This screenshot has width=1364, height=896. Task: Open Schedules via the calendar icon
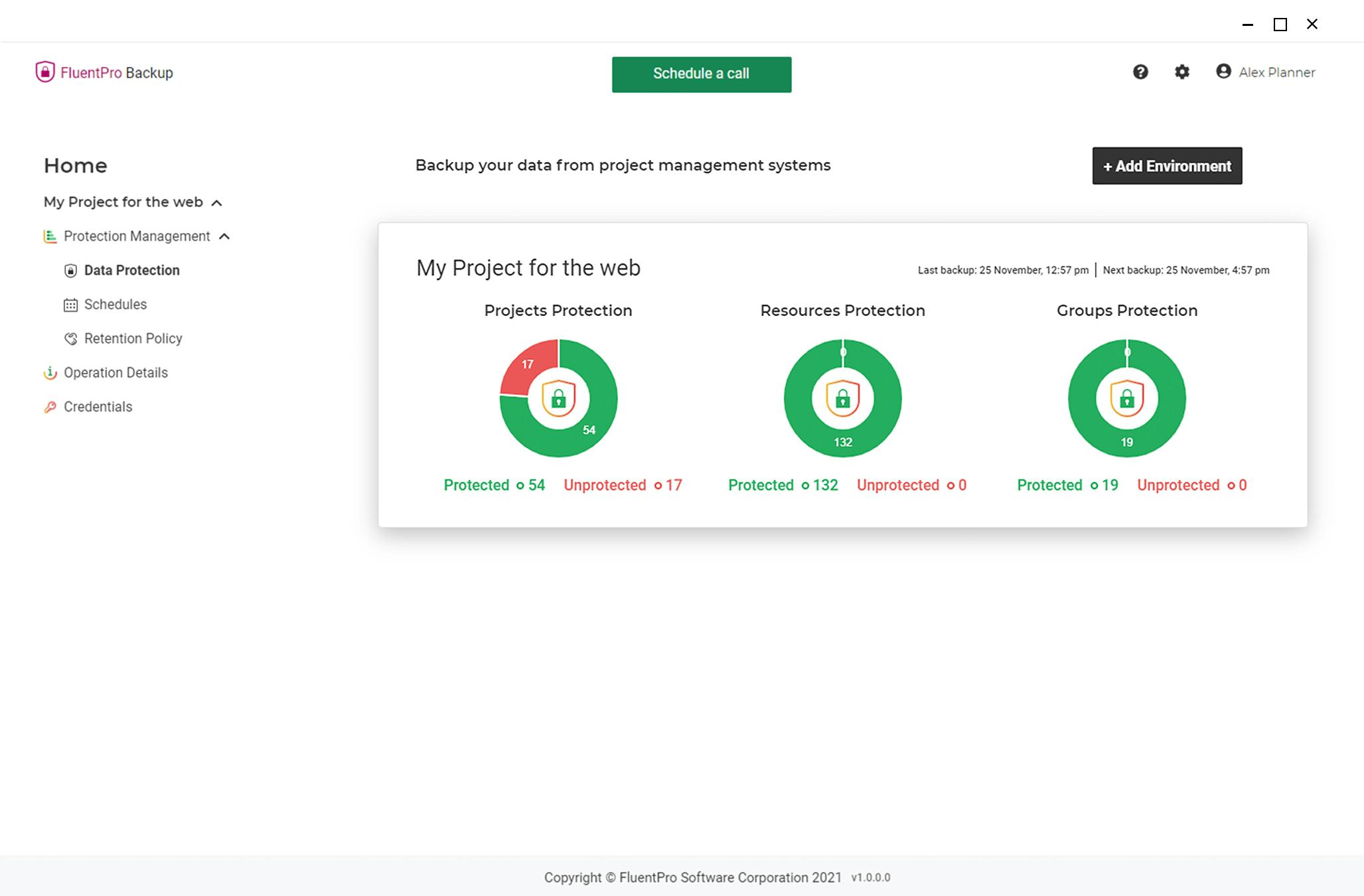pyautogui.click(x=70, y=304)
